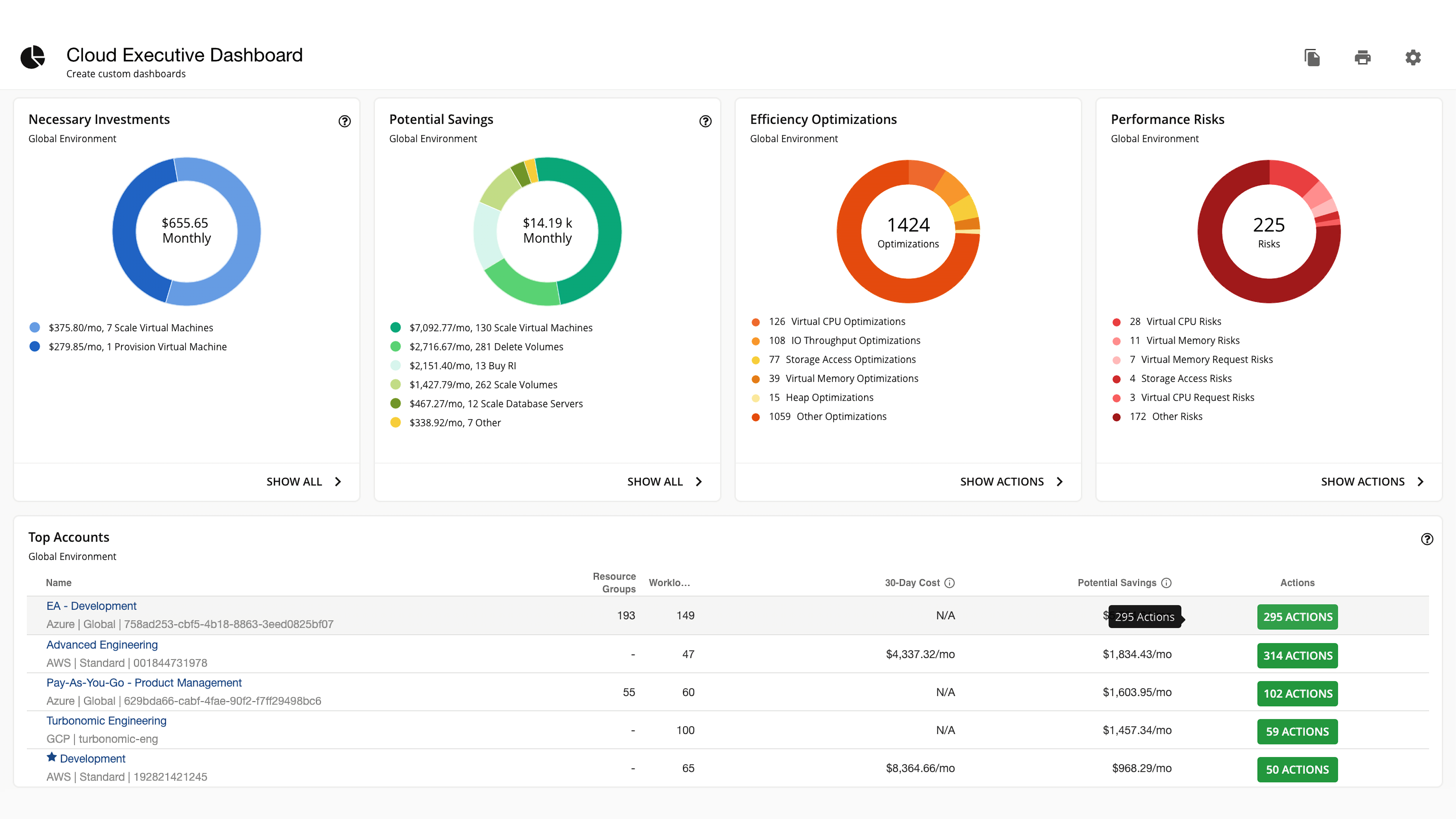Click the copy dashboard icon

coord(1312,58)
